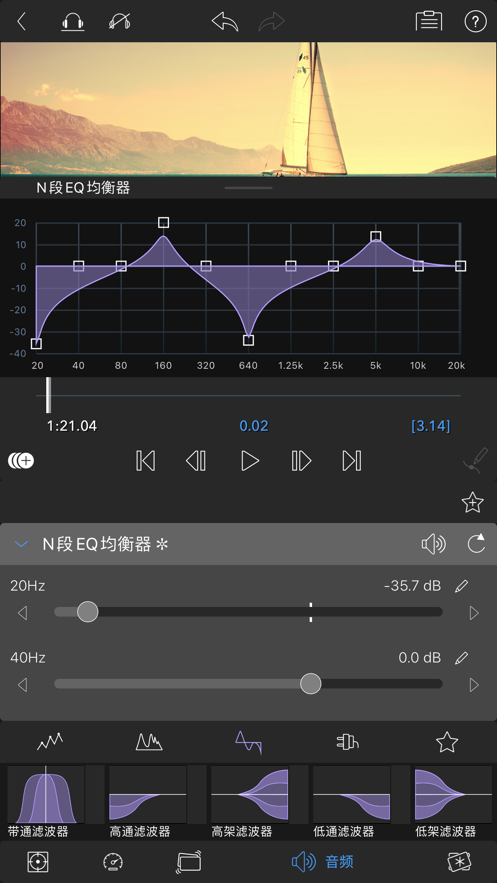The height and width of the screenshot is (883, 497).
Task: Play the preview
Action: [249, 461]
